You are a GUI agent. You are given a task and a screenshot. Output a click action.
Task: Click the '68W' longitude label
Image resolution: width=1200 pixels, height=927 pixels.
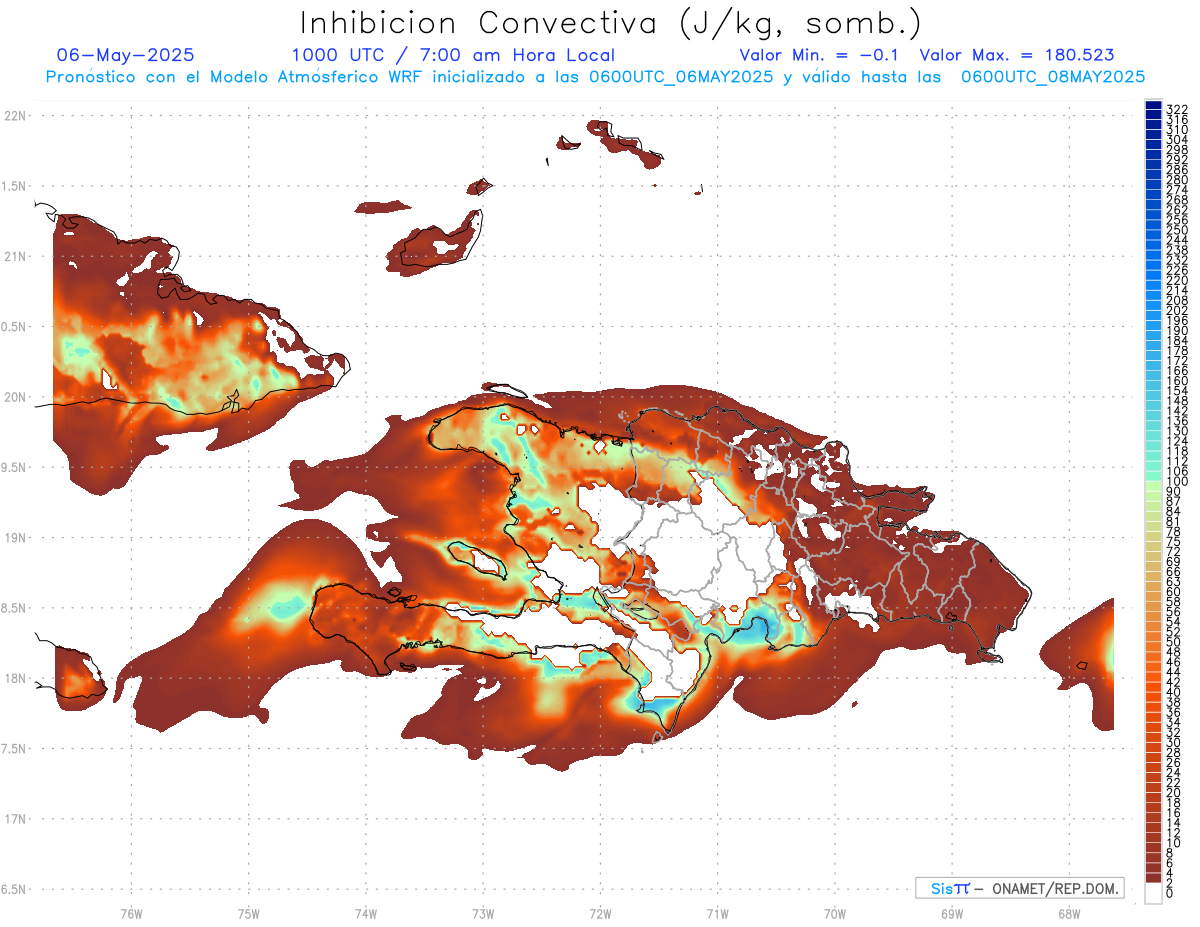pyautogui.click(x=1068, y=913)
